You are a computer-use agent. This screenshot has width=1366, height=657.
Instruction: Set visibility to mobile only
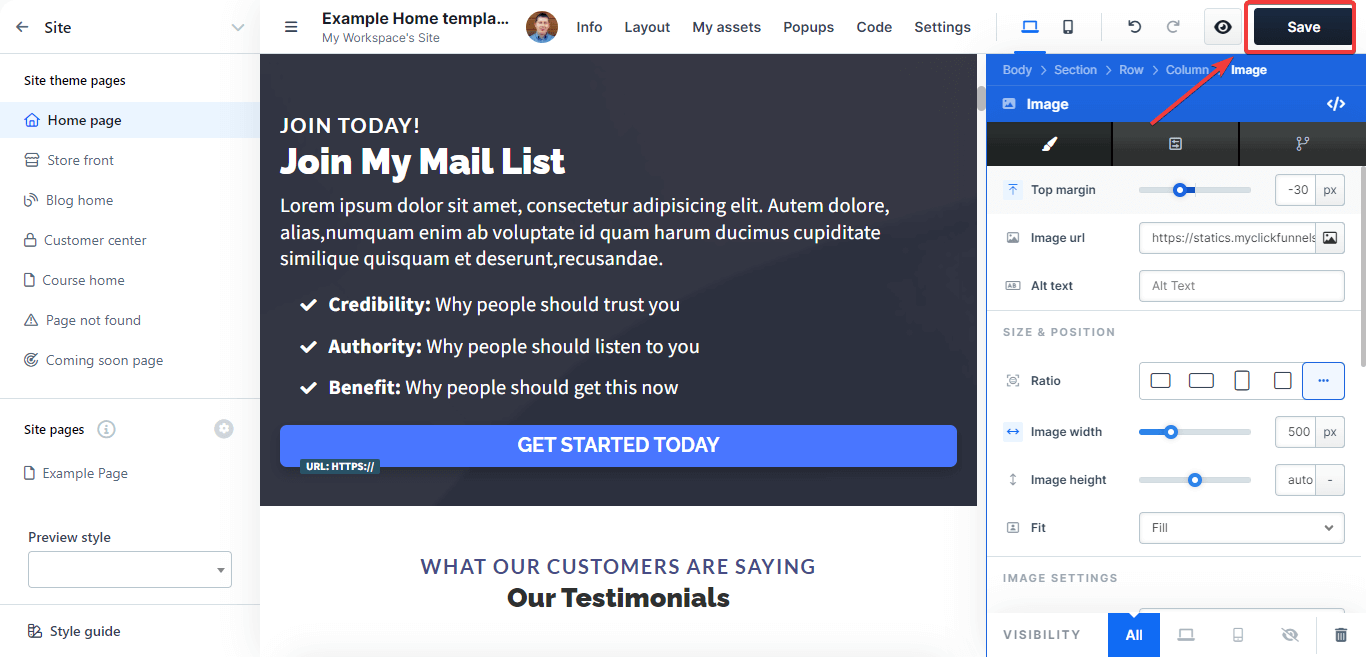1238,634
